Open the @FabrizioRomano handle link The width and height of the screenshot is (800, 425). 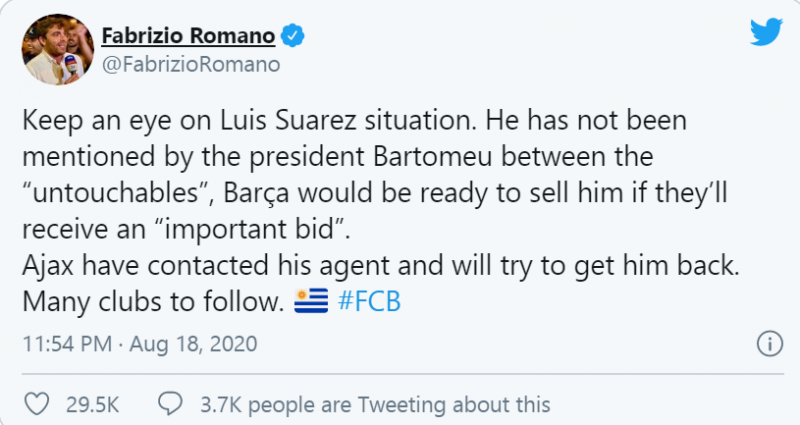190,66
